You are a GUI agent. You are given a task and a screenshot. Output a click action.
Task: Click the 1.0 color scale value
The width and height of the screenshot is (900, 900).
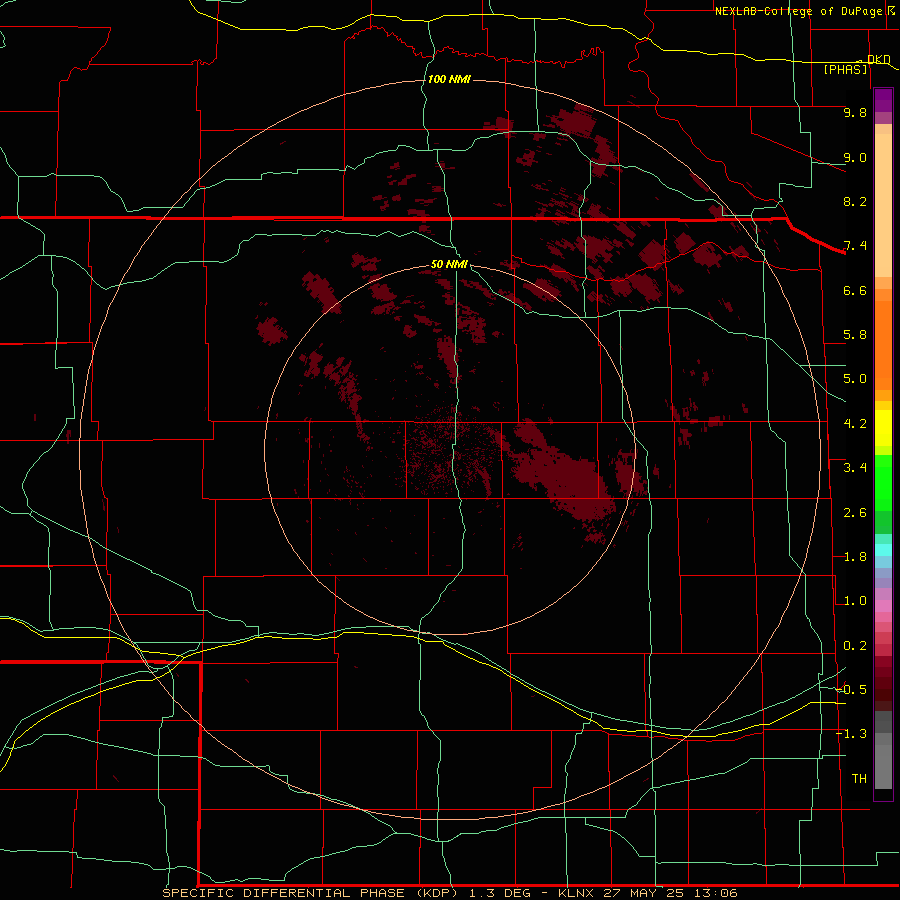pos(855,601)
